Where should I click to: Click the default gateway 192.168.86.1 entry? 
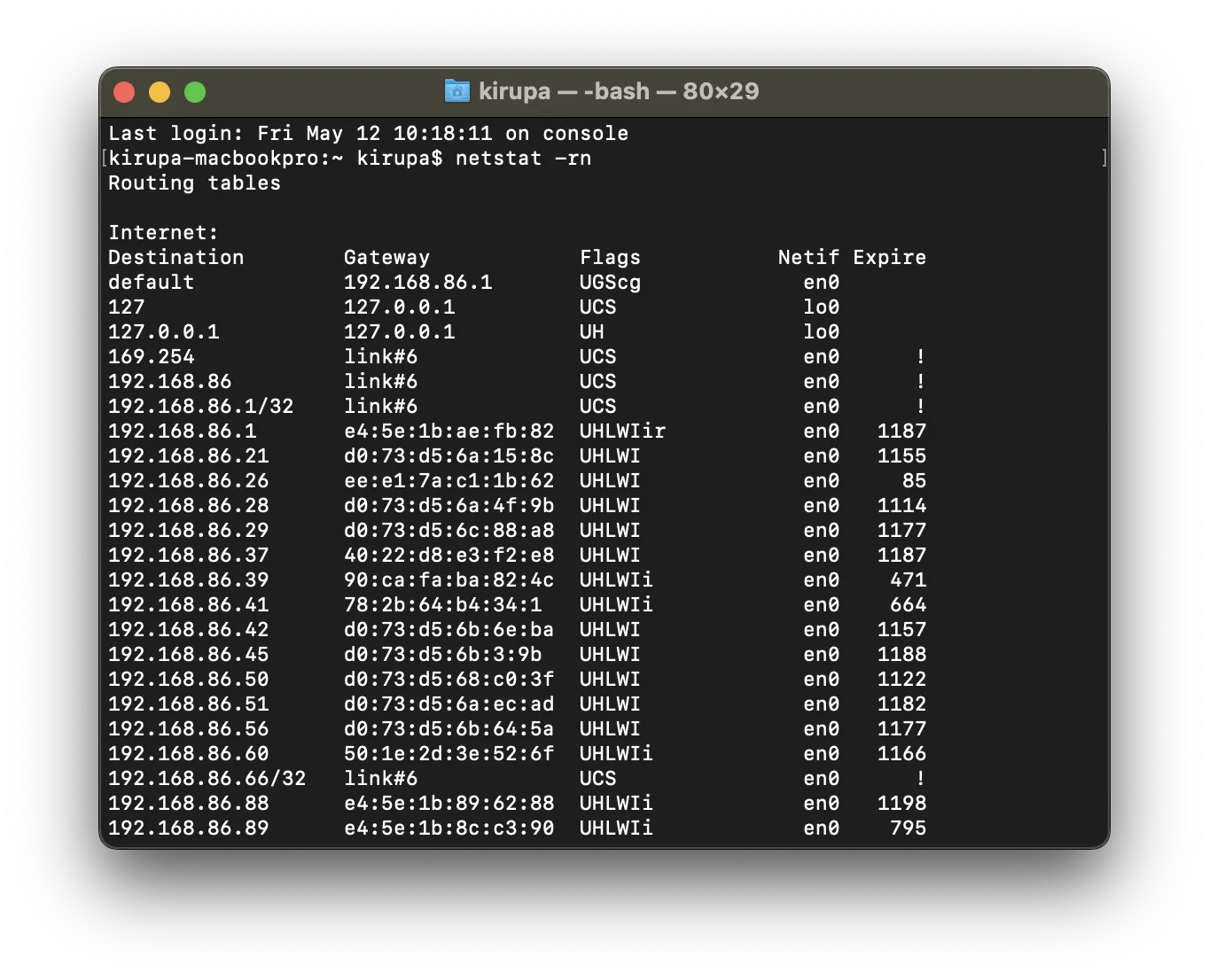pyautogui.click(x=417, y=283)
